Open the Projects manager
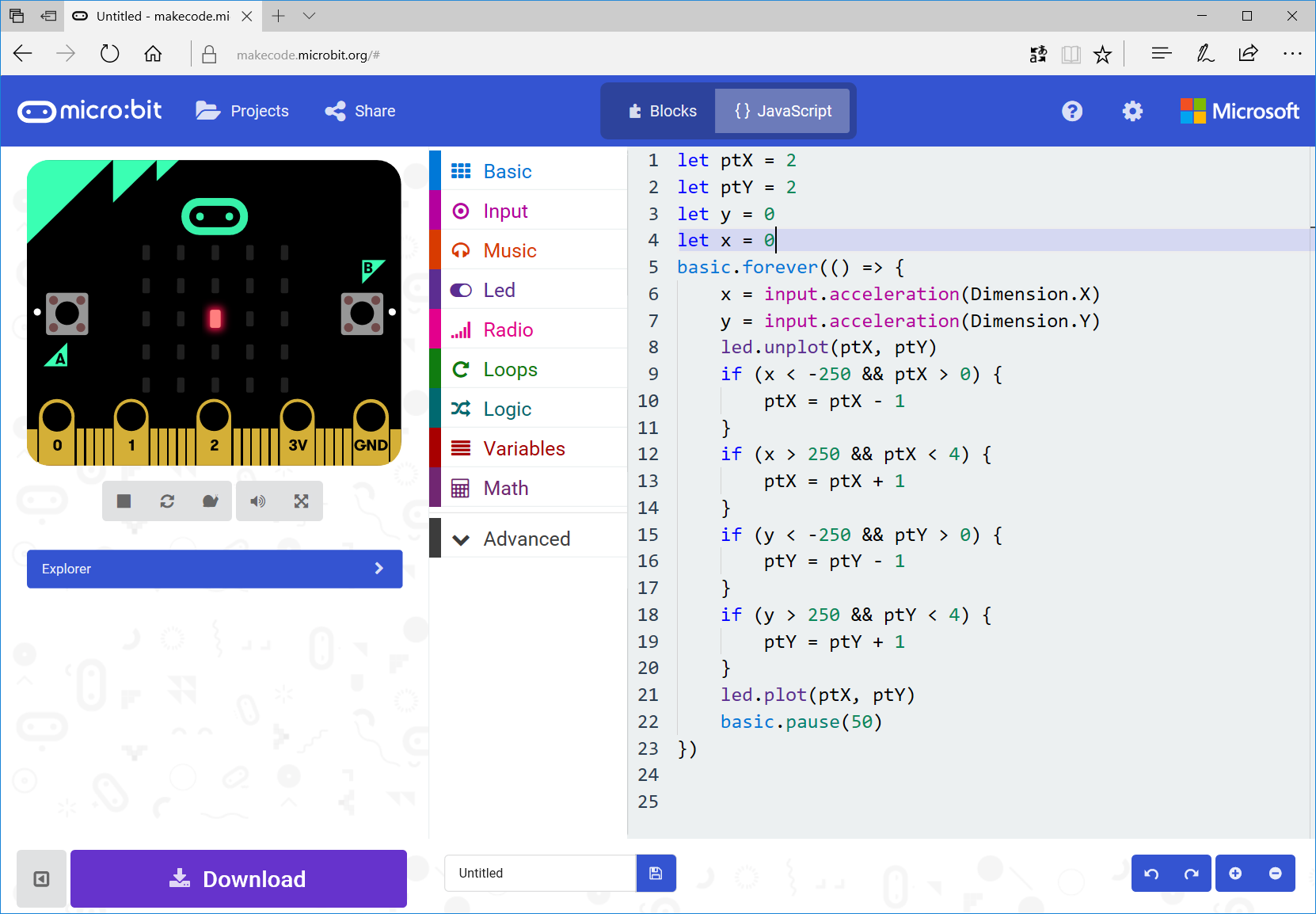This screenshot has height=914, width=1316. [242, 111]
